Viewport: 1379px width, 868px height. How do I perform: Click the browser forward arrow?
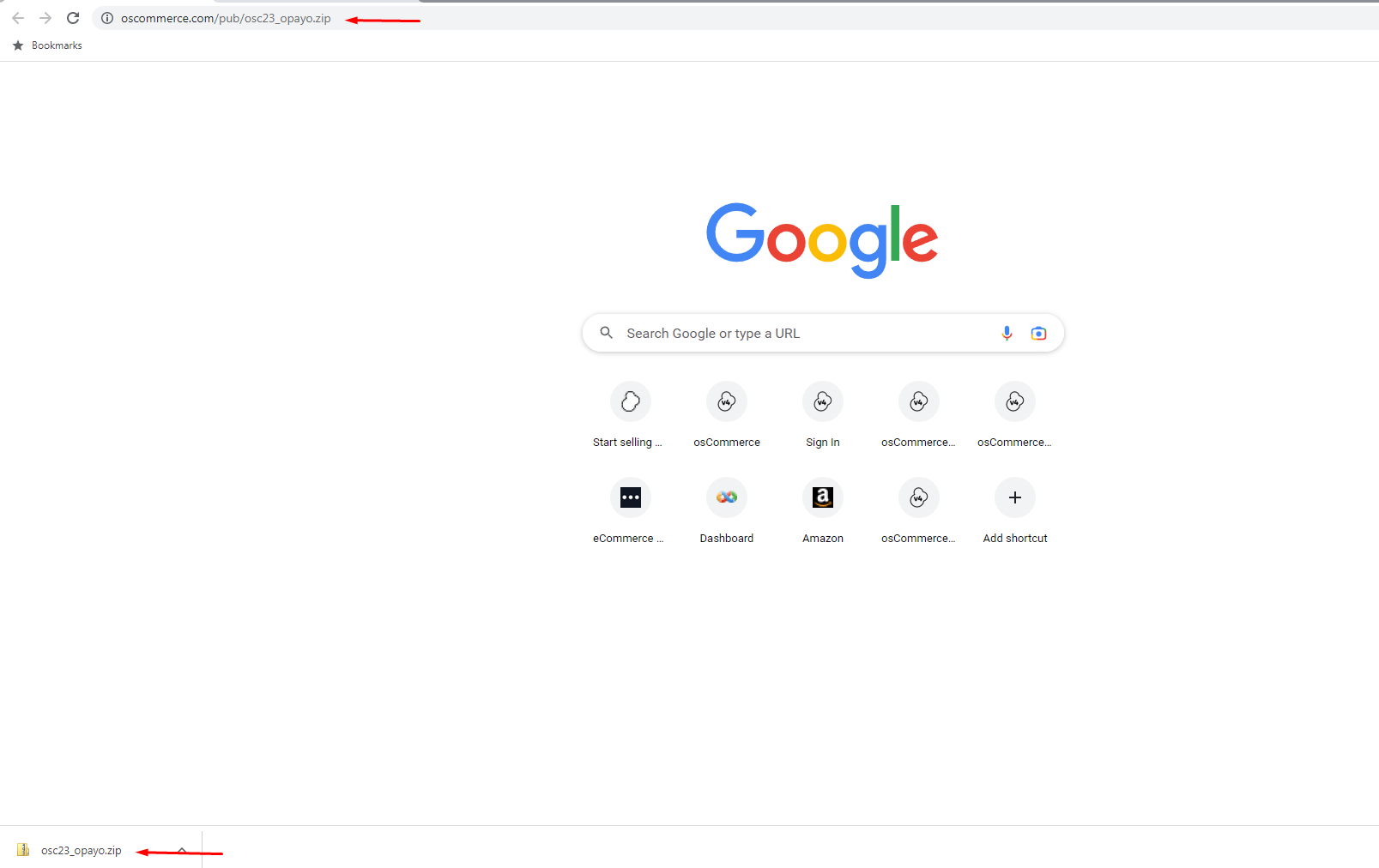click(x=45, y=18)
